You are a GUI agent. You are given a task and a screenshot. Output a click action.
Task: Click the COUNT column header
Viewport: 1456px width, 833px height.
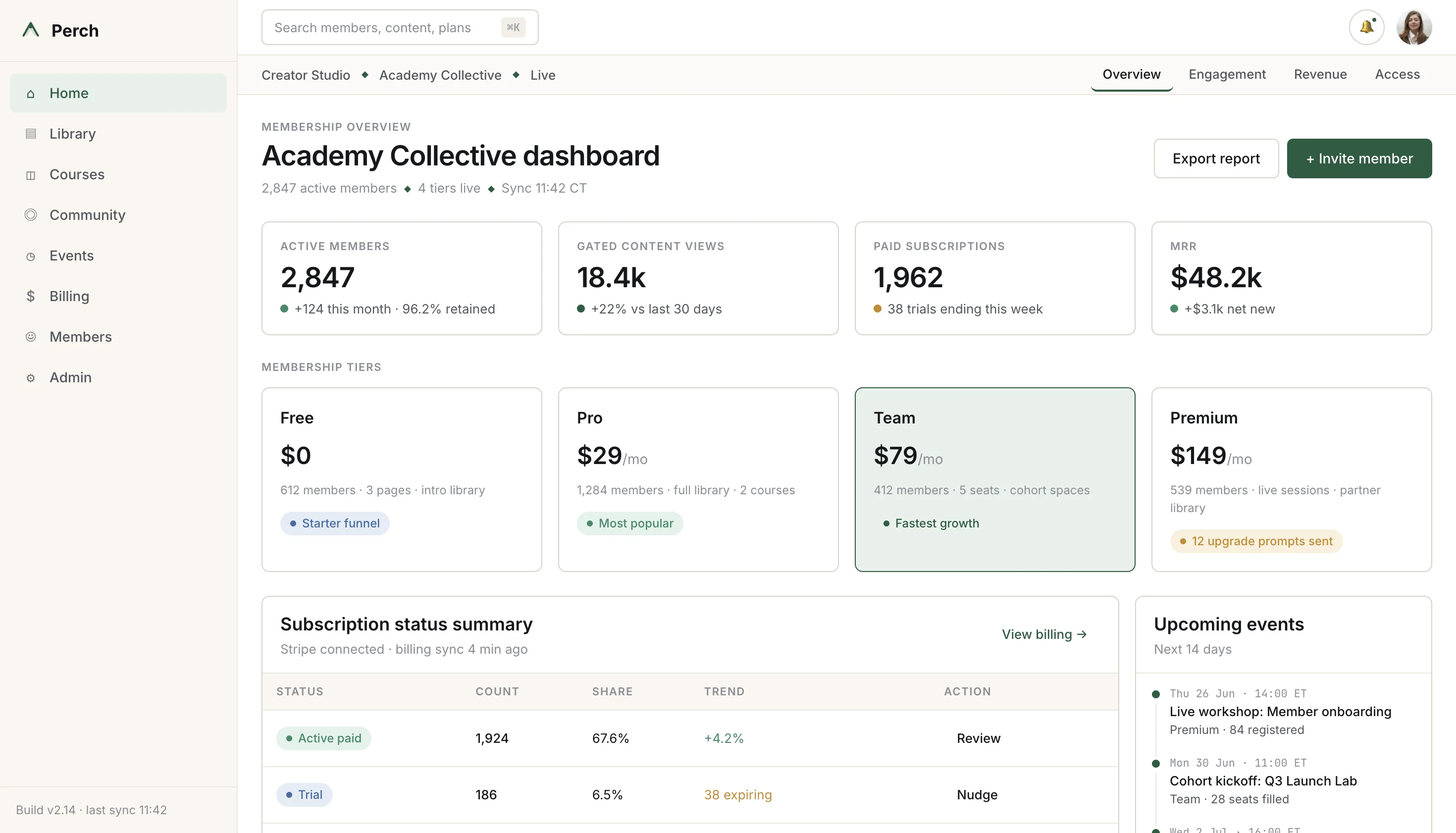497,692
